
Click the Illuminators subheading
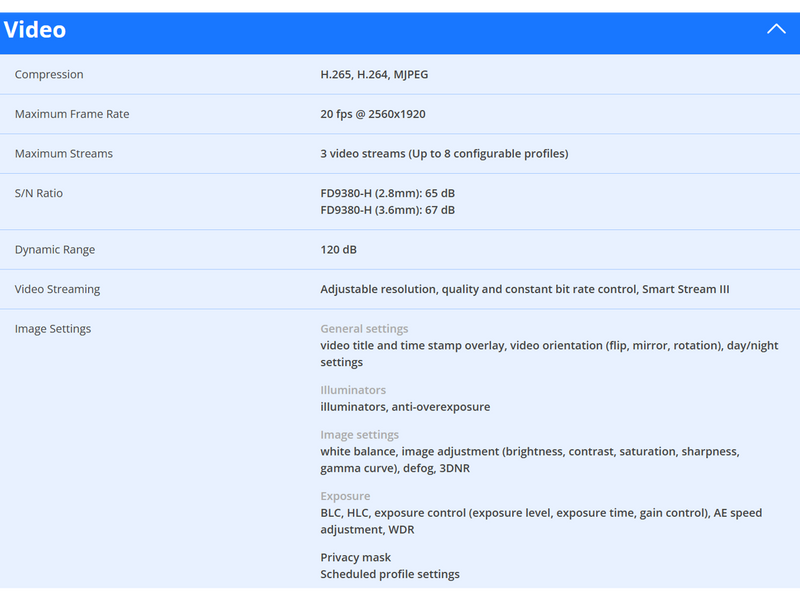[353, 390]
